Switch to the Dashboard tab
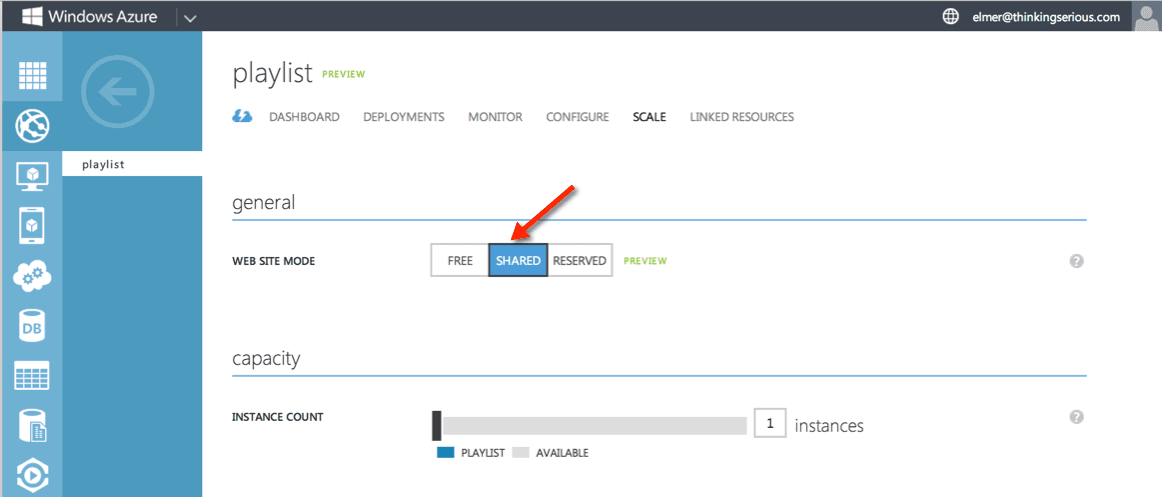Viewport: 1162px width, 497px height. coord(304,117)
